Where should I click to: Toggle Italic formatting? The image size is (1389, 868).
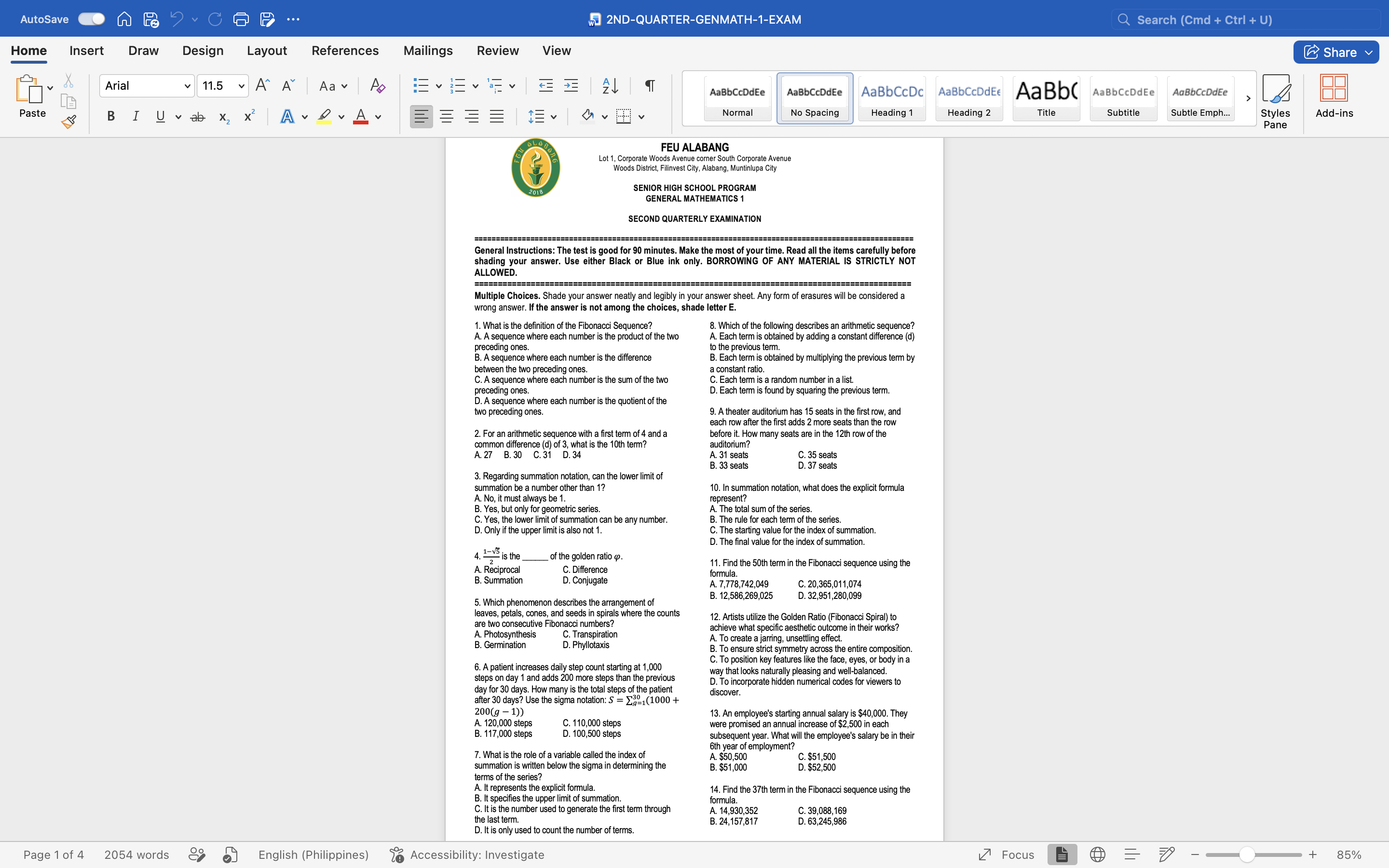136,117
